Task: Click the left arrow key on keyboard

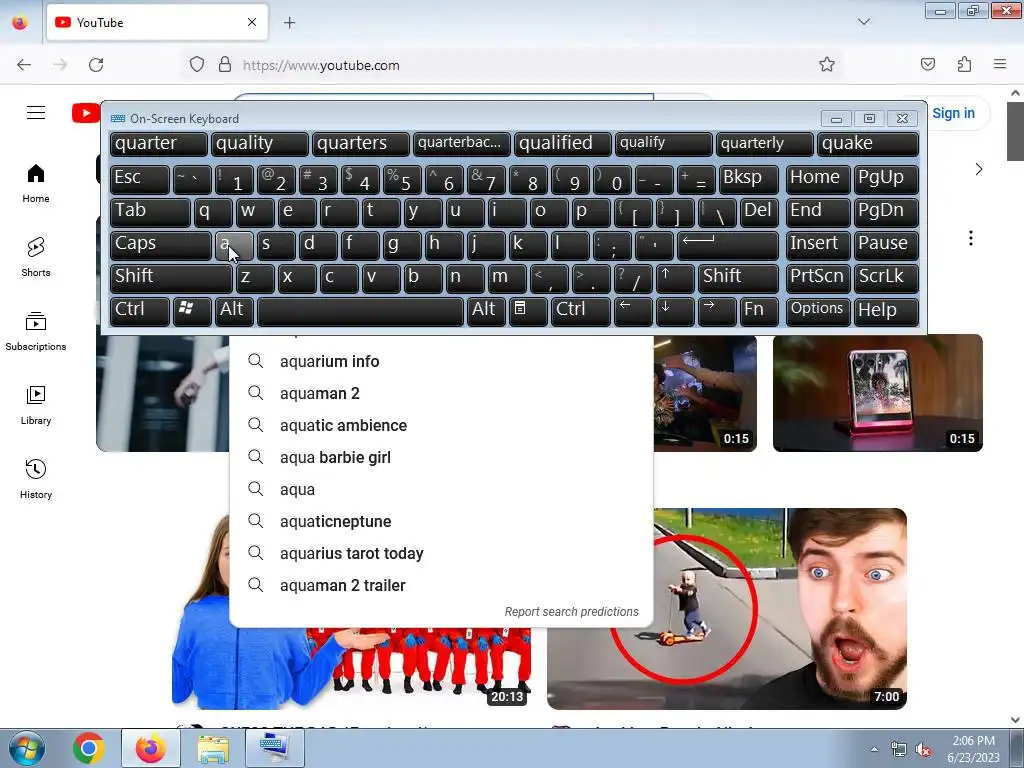Action: click(x=632, y=310)
